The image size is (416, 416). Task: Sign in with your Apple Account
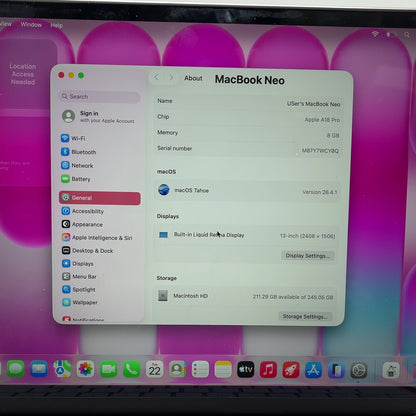[98, 116]
